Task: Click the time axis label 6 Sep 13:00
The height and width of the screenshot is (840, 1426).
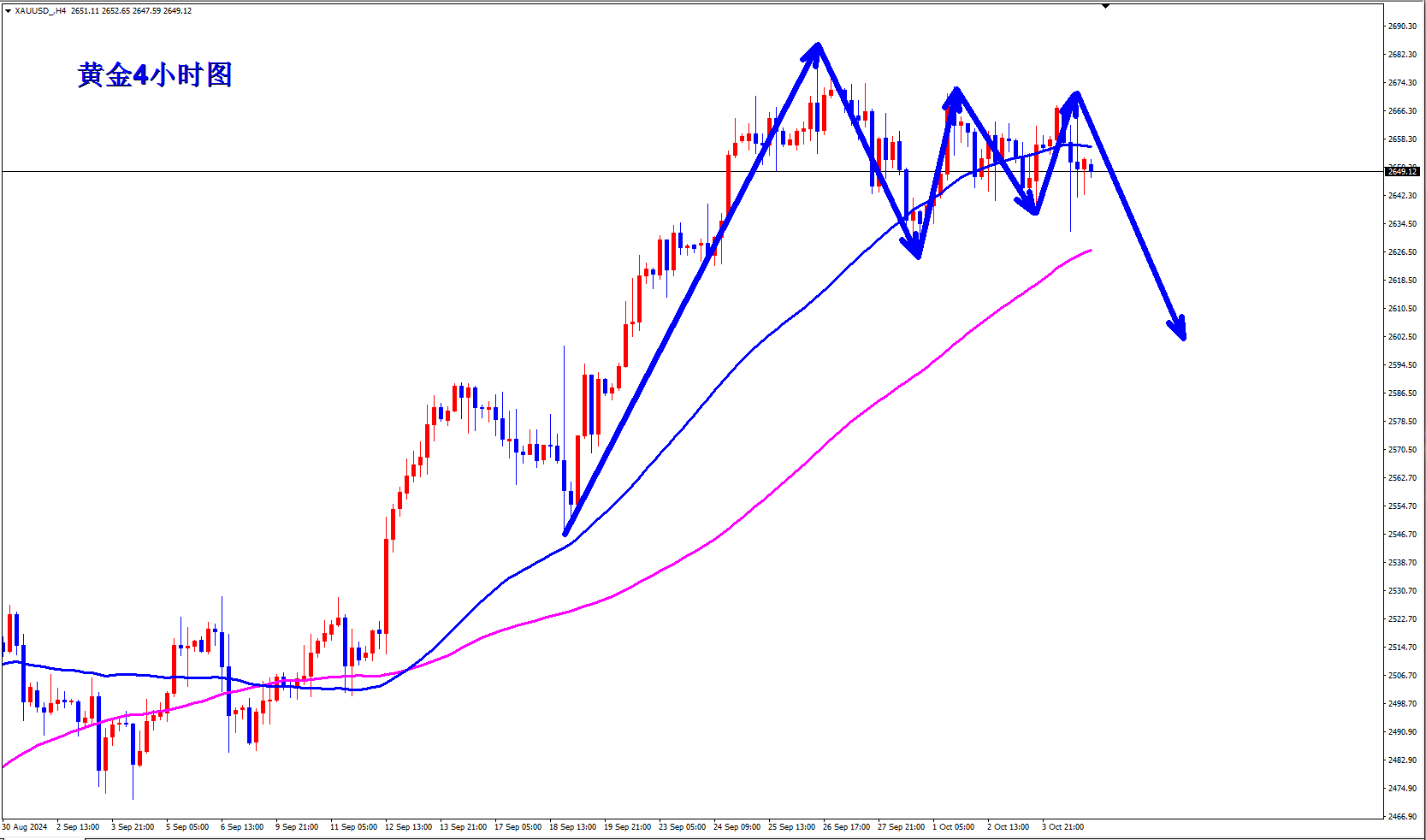Action: tap(242, 827)
